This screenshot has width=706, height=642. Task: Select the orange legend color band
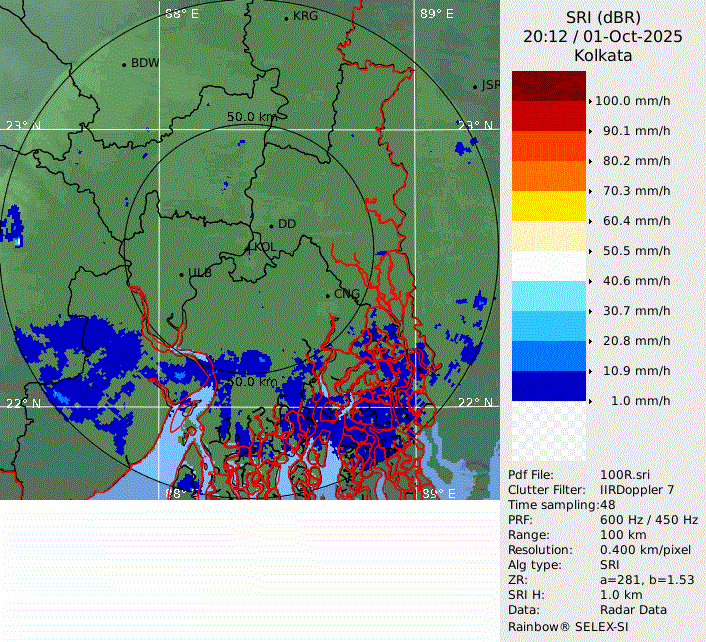pyautogui.click(x=548, y=176)
